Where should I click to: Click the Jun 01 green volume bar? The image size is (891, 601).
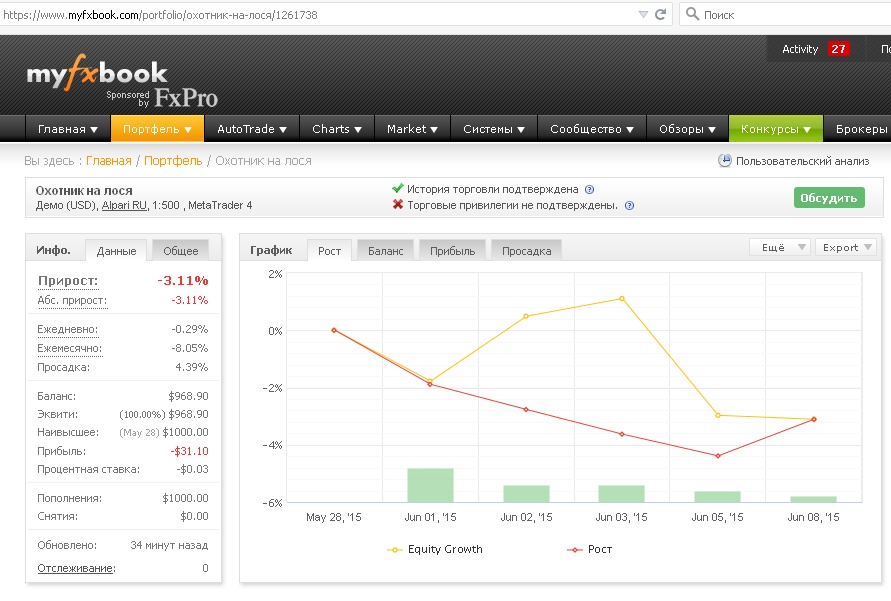(x=430, y=485)
